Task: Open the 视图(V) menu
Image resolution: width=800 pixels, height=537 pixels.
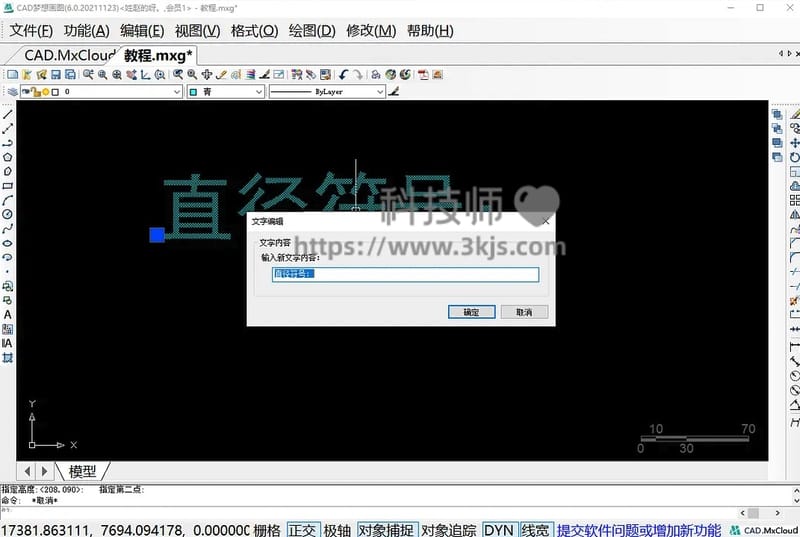Action: pyautogui.click(x=197, y=31)
